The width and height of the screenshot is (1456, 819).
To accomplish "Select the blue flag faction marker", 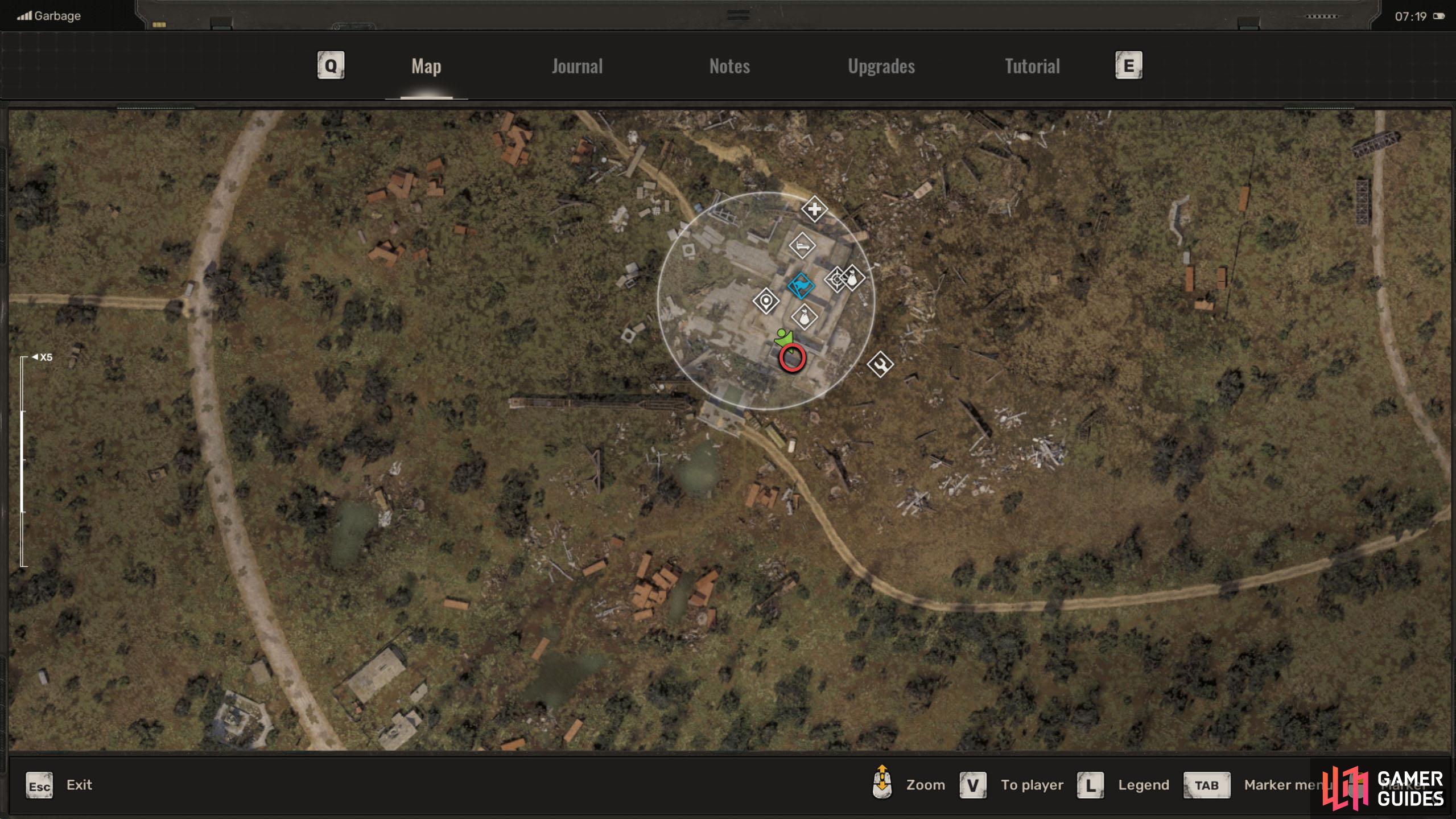I will (801, 286).
